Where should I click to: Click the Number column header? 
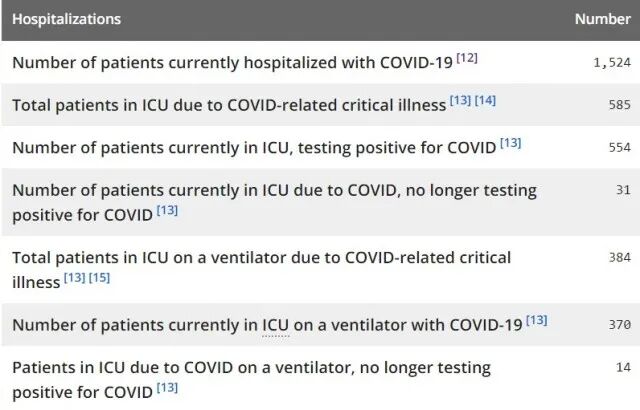pyautogui.click(x=602, y=19)
